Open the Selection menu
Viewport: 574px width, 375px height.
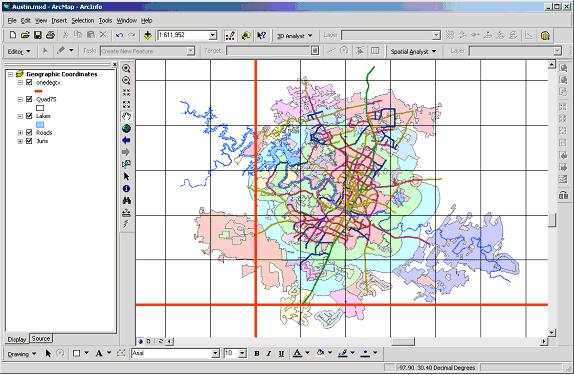(x=83, y=21)
